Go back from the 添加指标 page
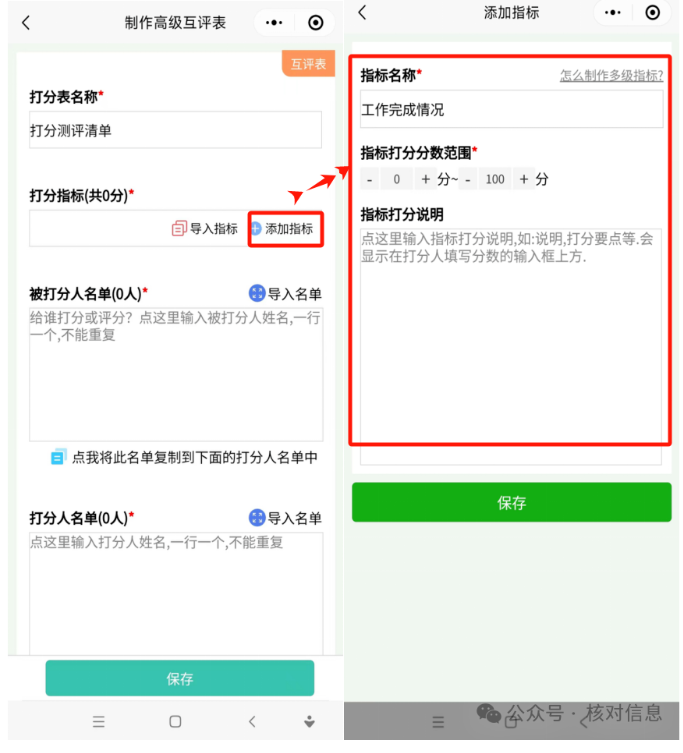Viewport: 683px width, 753px height. click(363, 12)
